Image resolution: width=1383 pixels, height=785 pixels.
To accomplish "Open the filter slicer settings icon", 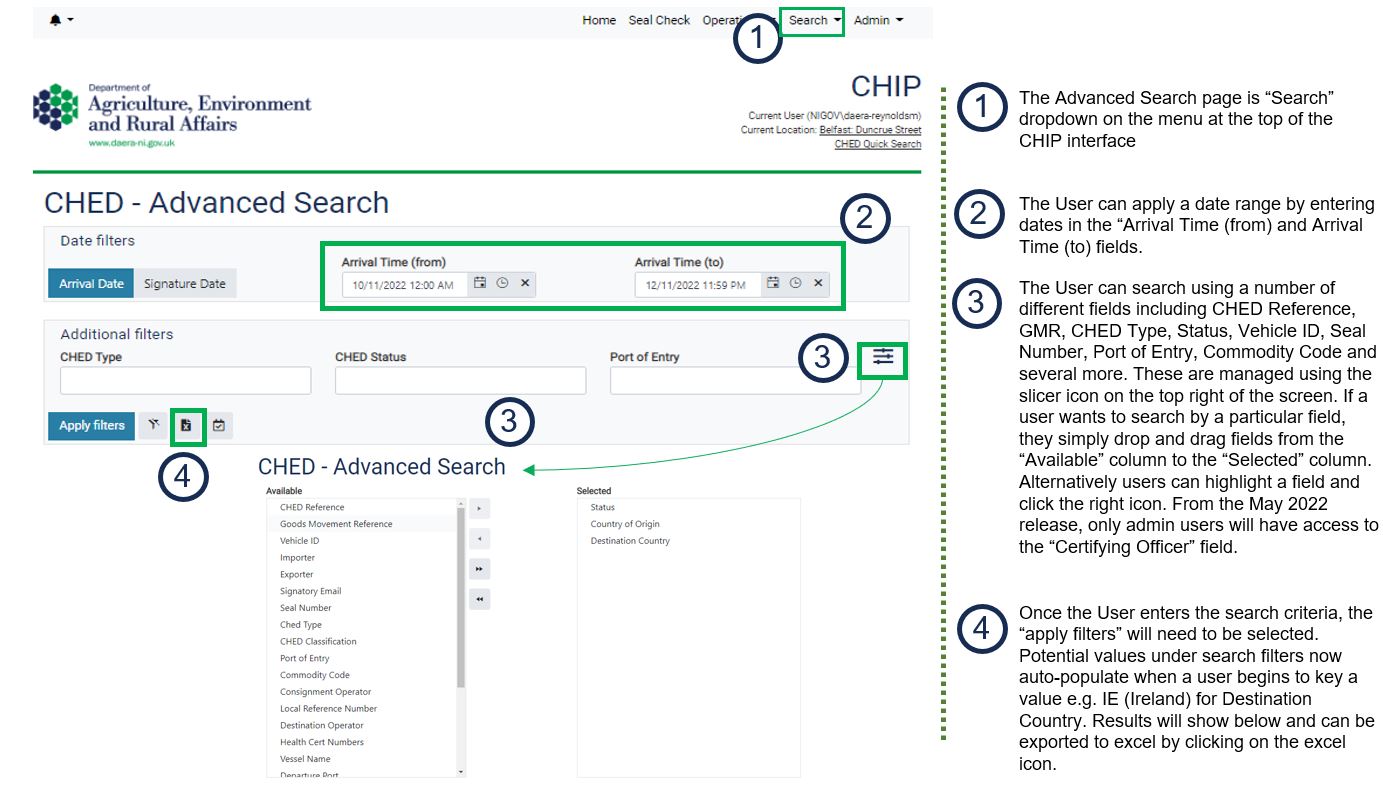I will pyautogui.click(x=882, y=358).
